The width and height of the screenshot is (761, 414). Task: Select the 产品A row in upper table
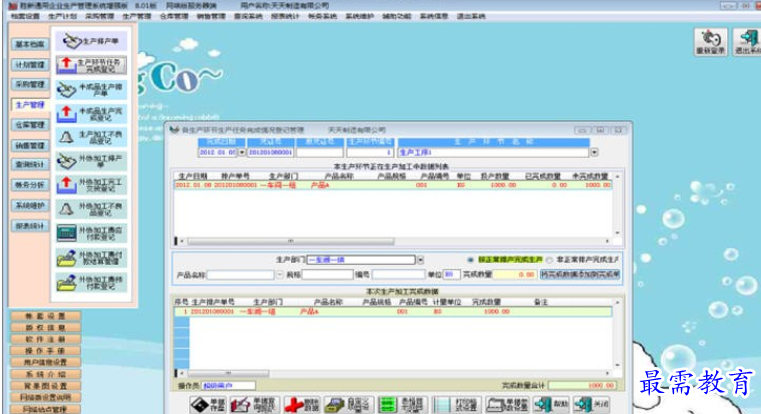pos(392,185)
